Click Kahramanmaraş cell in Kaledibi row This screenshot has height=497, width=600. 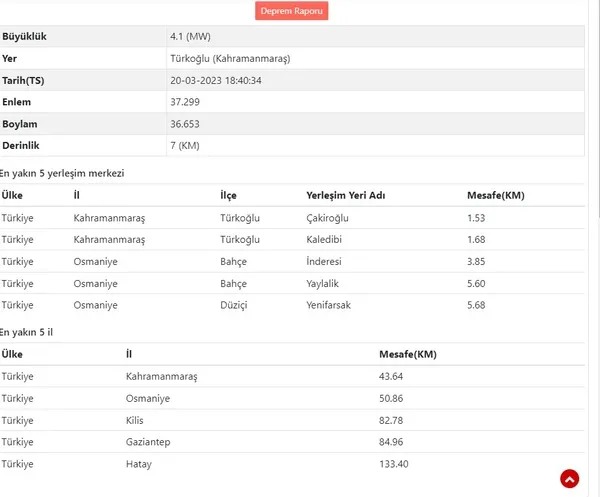click(x=109, y=240)
